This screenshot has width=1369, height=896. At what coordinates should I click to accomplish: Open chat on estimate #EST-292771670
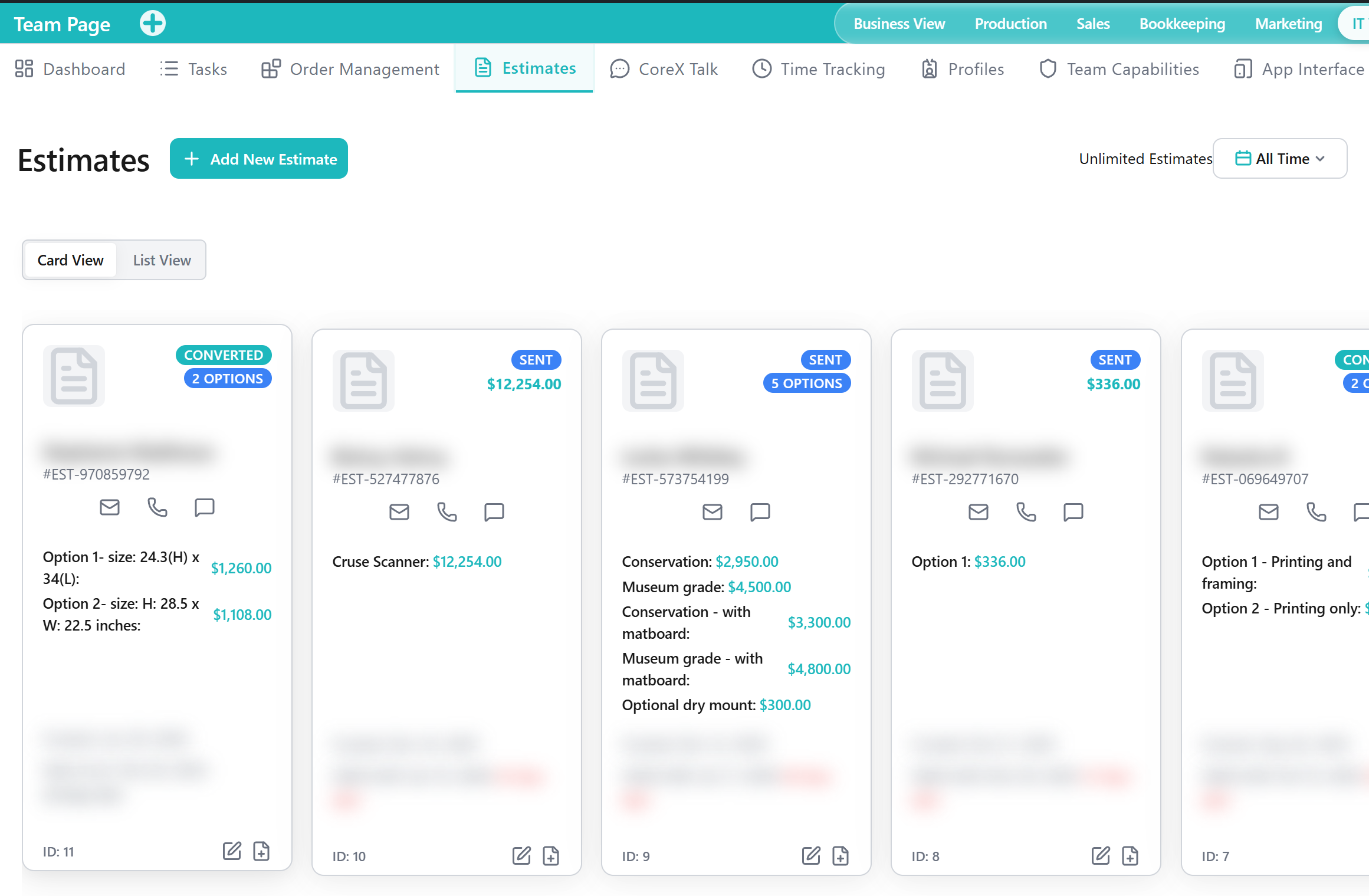1073,512
